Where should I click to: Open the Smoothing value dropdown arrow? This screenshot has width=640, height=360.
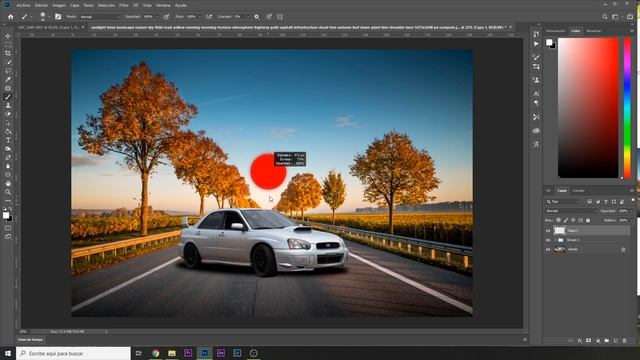click(247, 17)
